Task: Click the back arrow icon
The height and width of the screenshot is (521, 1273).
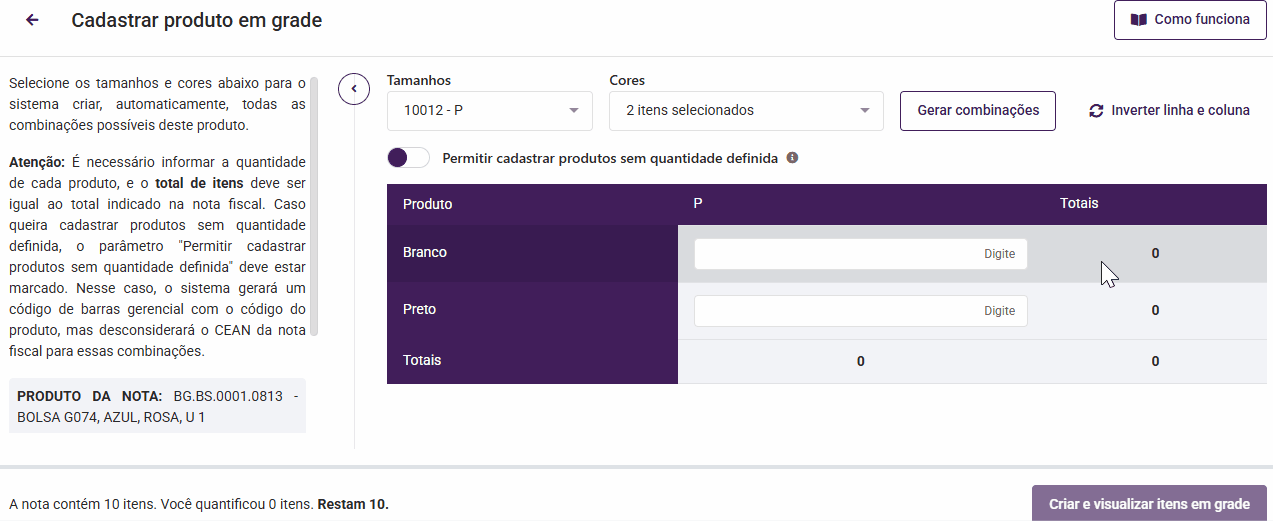Action: [x=32, y=20]
